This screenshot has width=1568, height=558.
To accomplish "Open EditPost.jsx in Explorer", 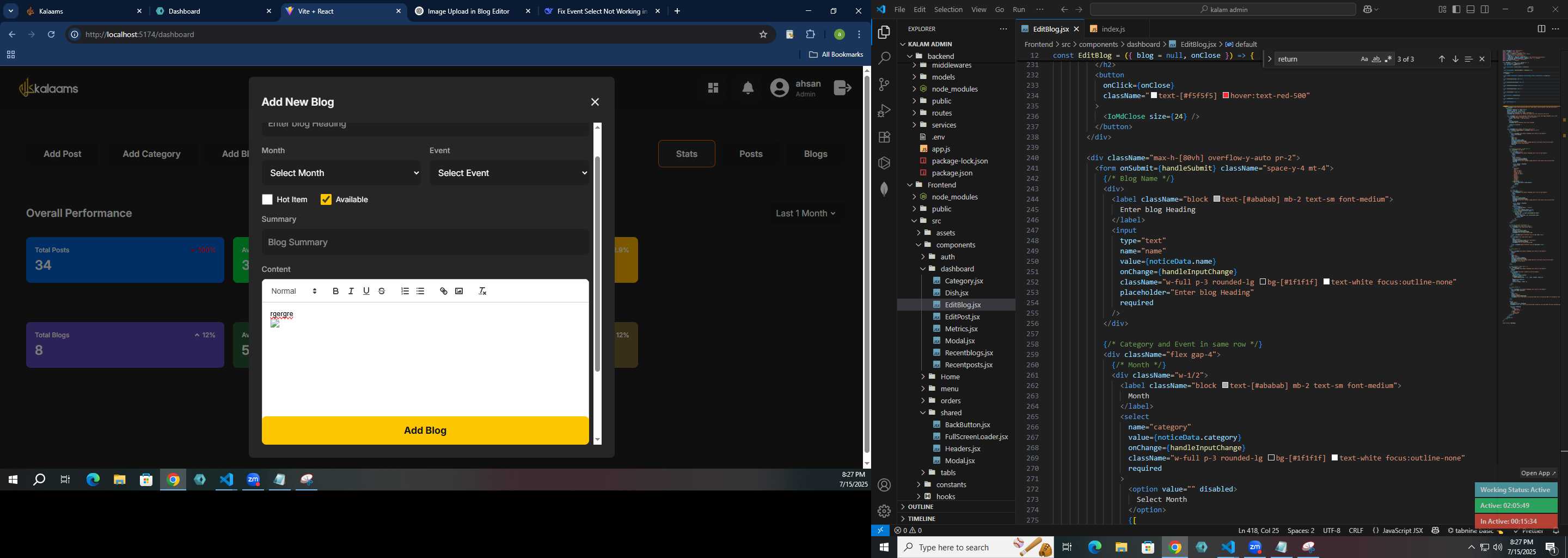I will [961, 317].
